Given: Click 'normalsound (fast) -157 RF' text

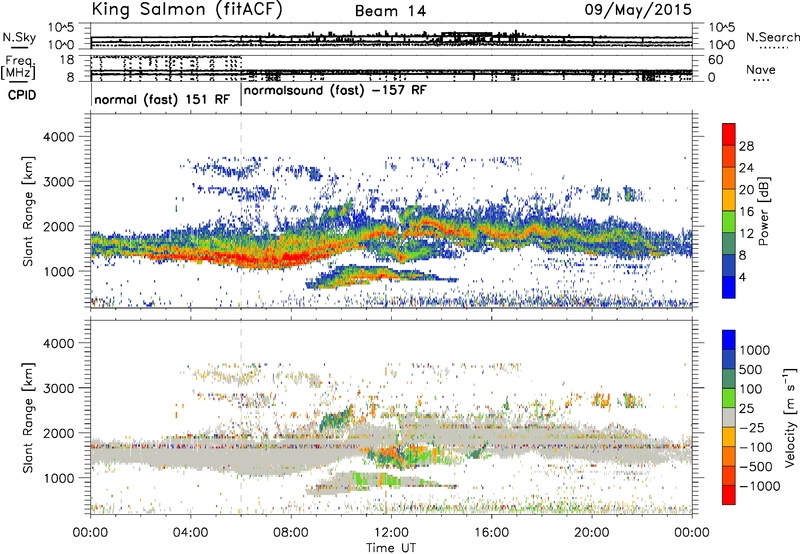Looking at the screenshot, I should (x=335, y=91).
